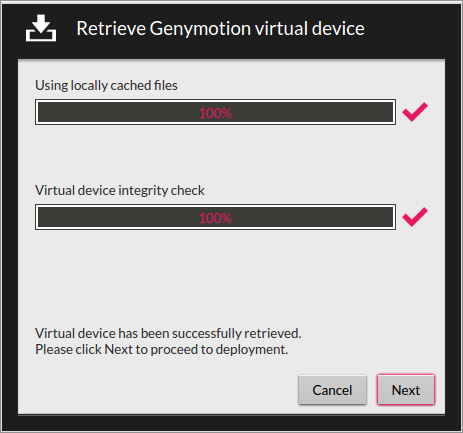The height and width of the screenshot is (433, 463).
Task: Click the 'Using locally cached files' label
Action: [x=106, y=85]
